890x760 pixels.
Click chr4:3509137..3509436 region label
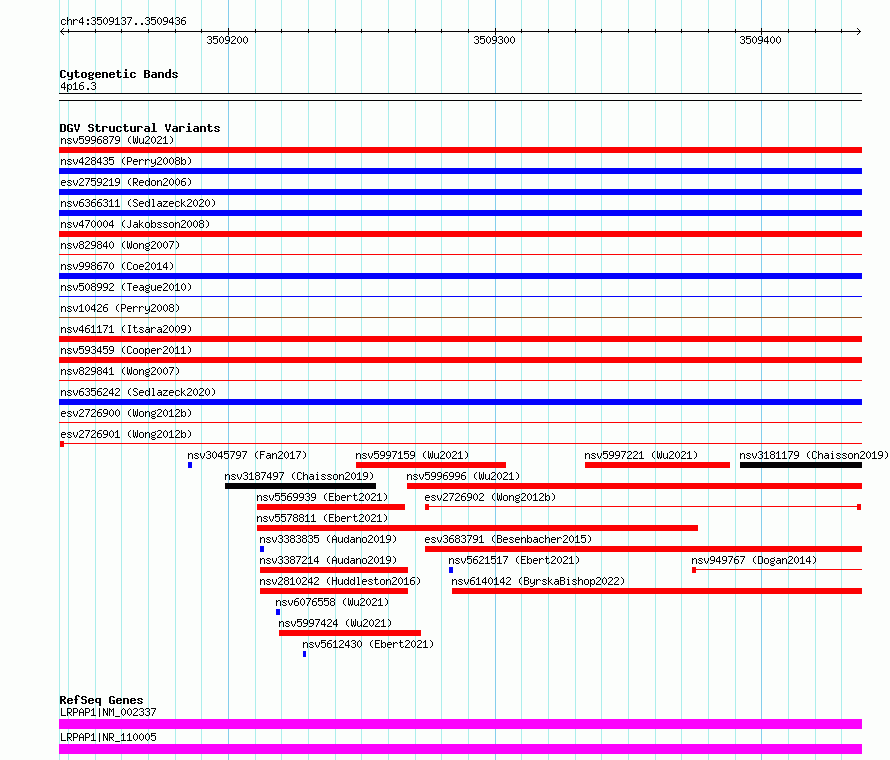pos(123,21)
